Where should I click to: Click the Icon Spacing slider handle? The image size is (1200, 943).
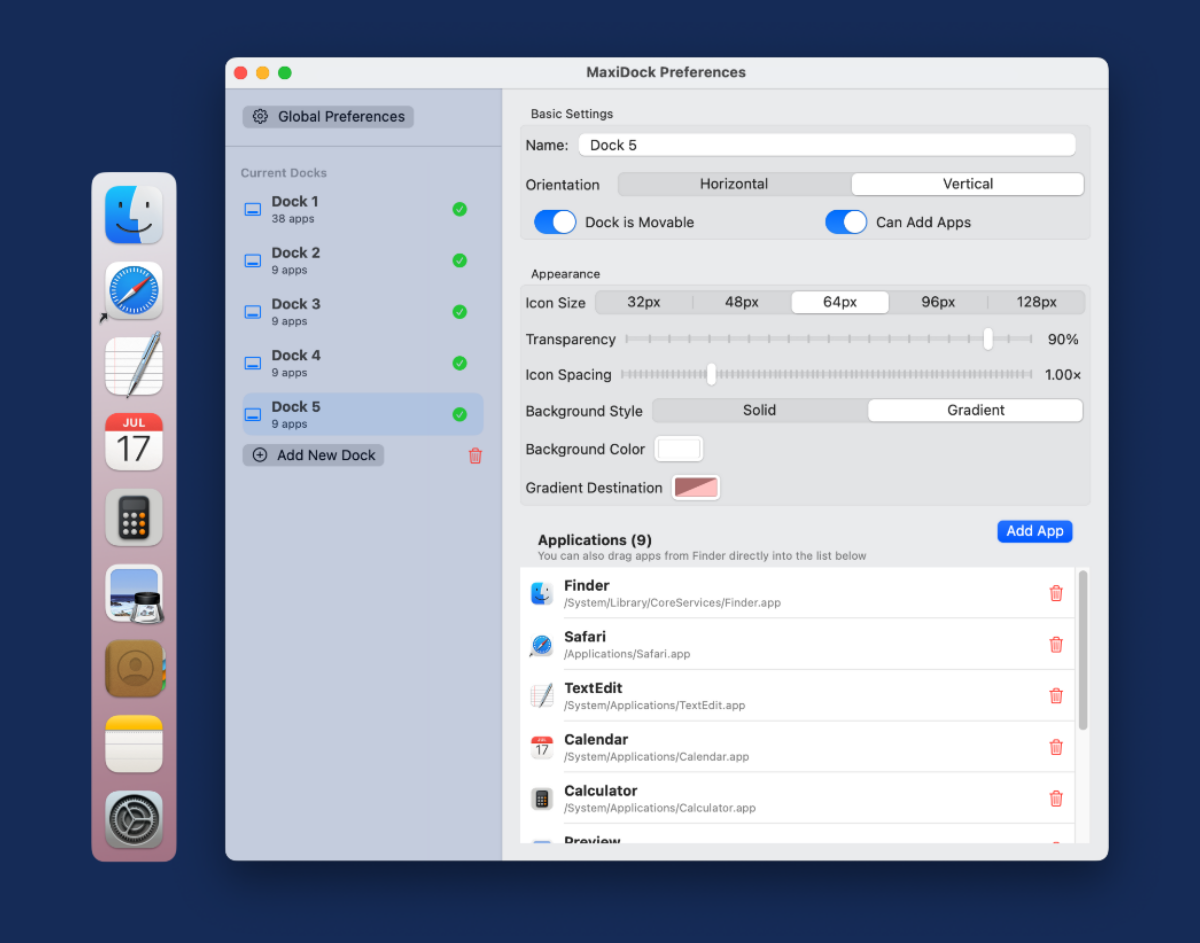click(711, 374)
